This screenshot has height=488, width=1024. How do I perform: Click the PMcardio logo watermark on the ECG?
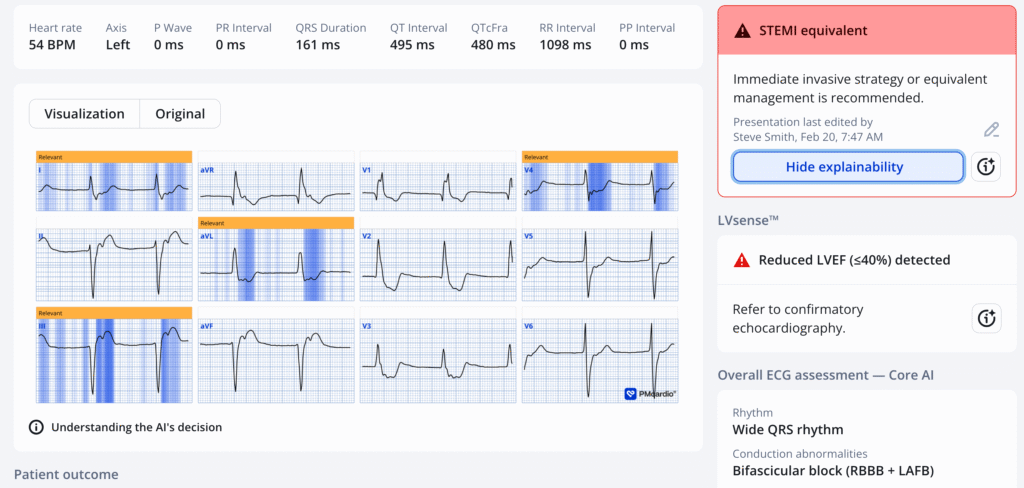pos(650,394)
